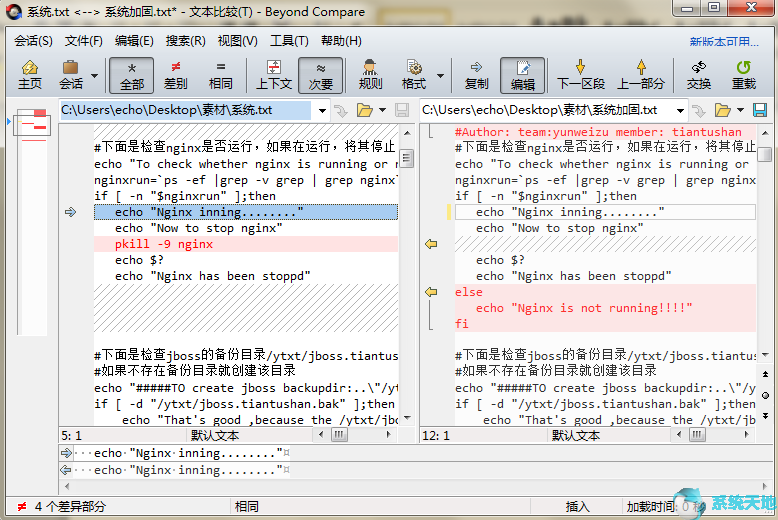Open the 编辑(E) menu
The height and width of the screenshot is (520, 778).
click(134, 41)
